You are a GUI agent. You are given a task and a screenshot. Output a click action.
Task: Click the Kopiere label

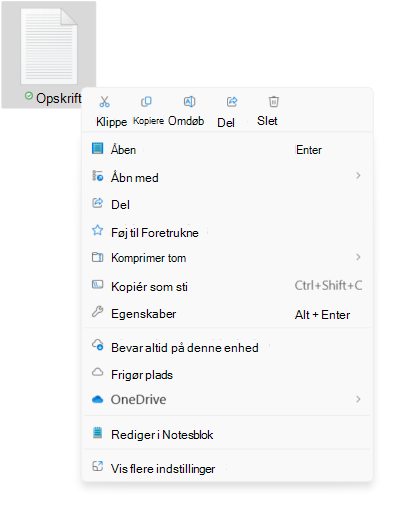point(148,121)
